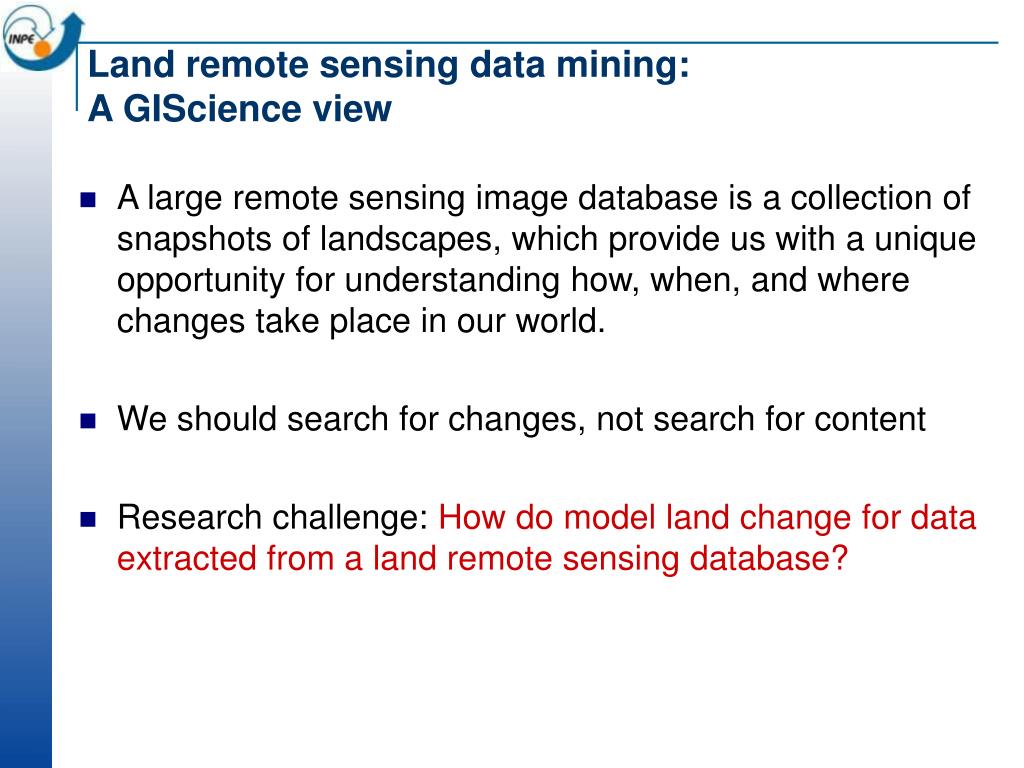Image resolution: width=1024 pixels, height=768 pixels.
Task: Click the bullet 'We should search for changes'
Action: tap(347, 419)
